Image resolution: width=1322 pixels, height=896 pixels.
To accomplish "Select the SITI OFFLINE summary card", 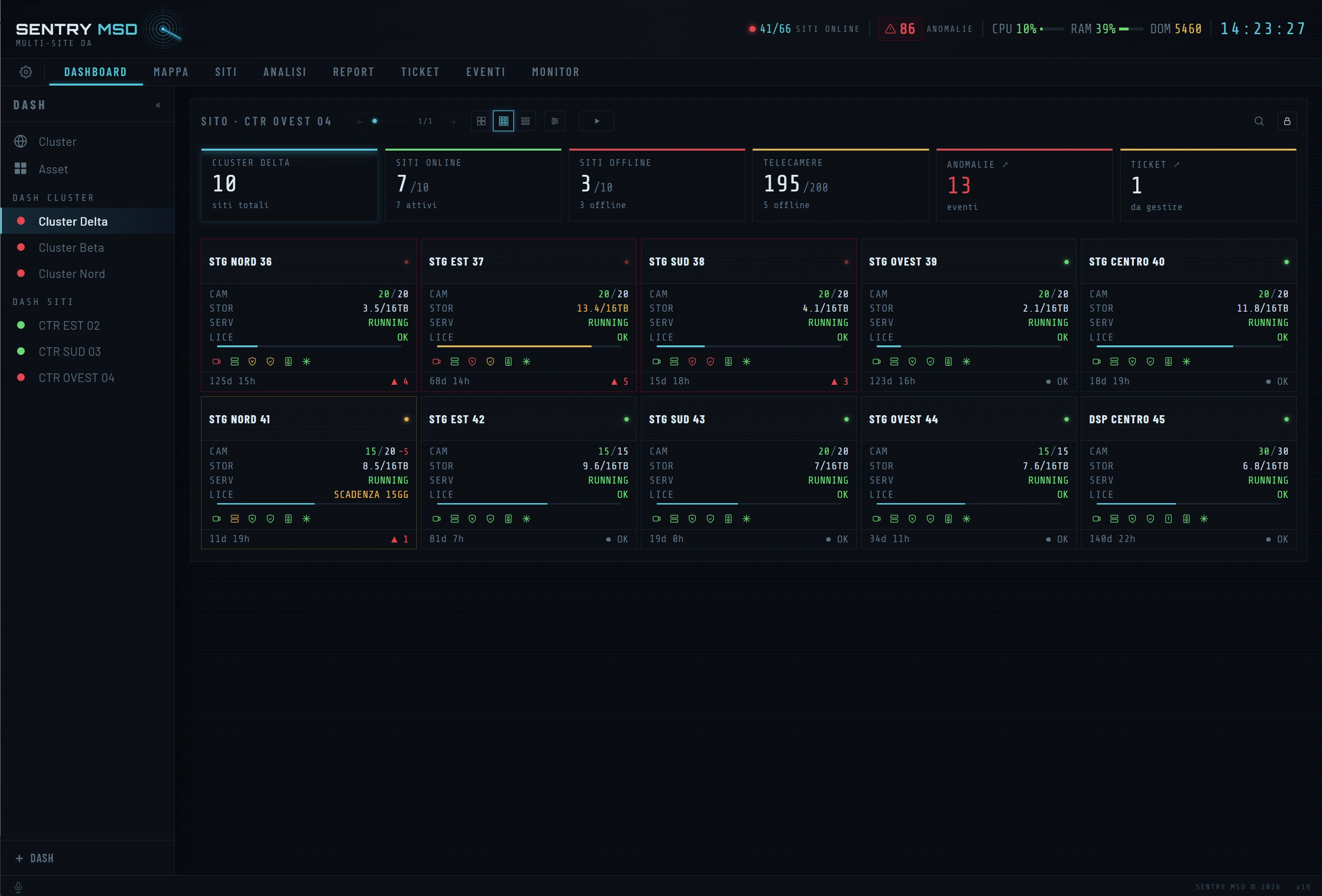I will (656, 185).
